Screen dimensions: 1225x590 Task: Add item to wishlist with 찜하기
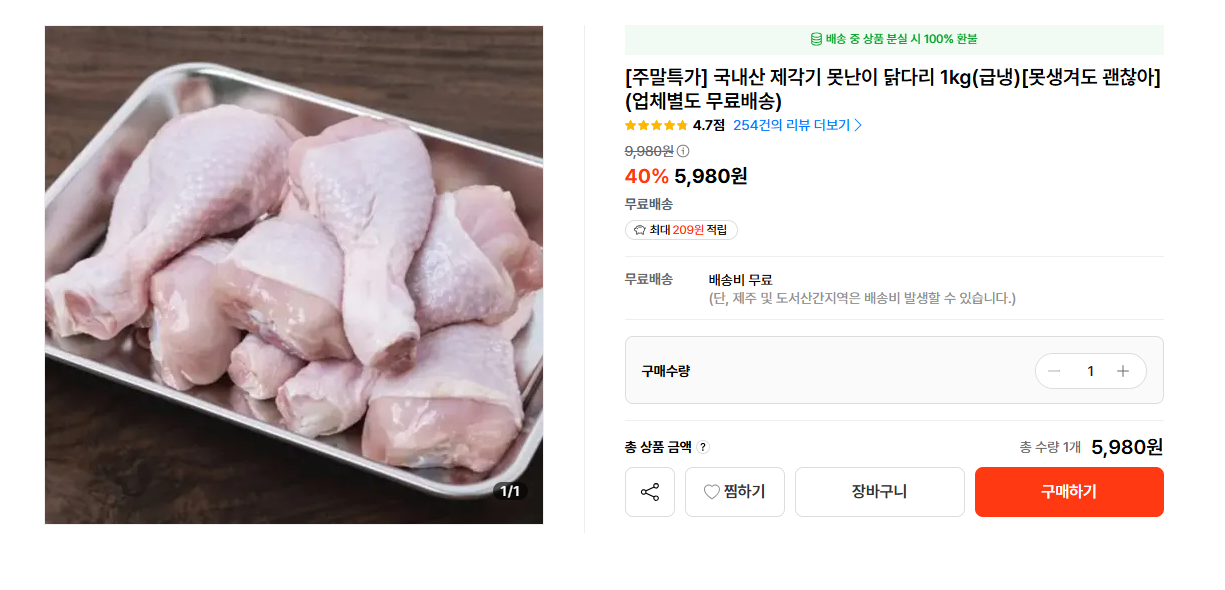click(734, 492)
